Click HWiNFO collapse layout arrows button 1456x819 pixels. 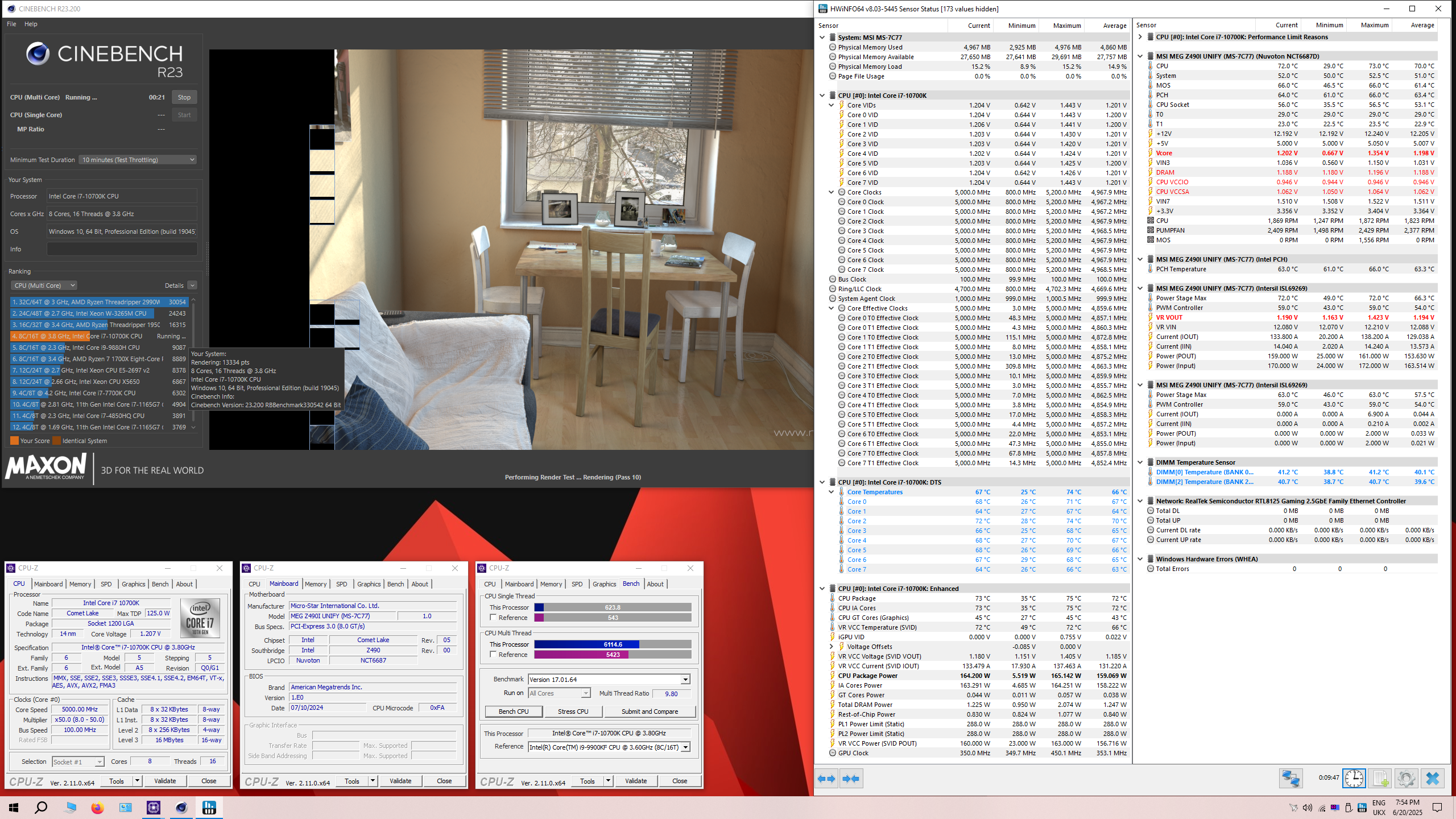click(x=851, y=779)
